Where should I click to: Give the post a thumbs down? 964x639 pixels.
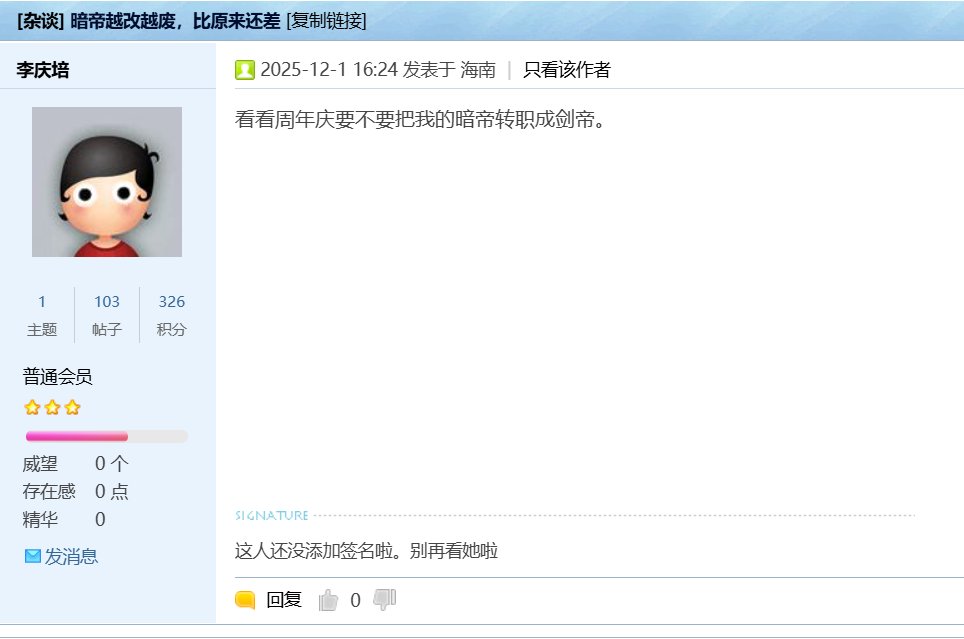pyautogui.click(x=384, y=599)
